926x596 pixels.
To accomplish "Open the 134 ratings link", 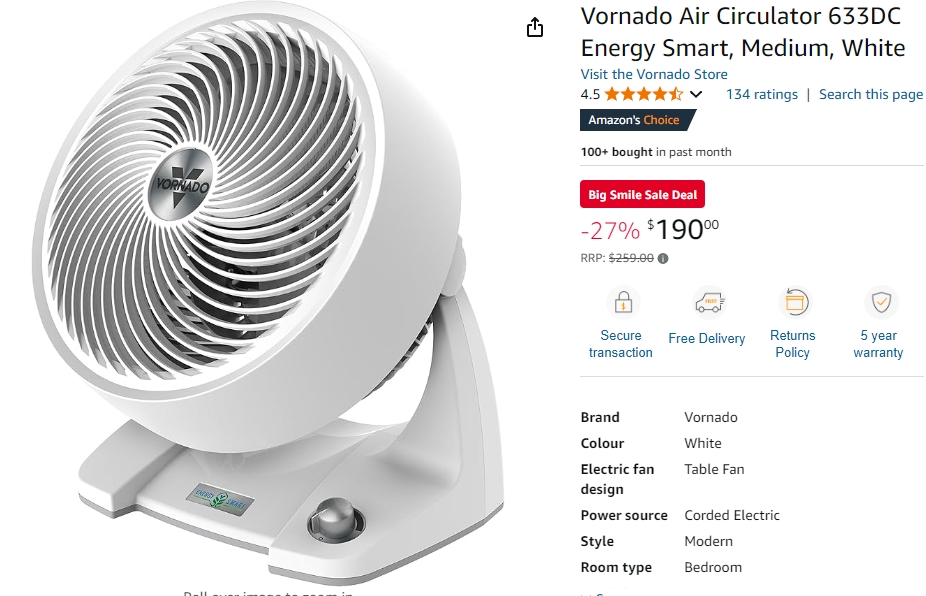I will 762,94.
